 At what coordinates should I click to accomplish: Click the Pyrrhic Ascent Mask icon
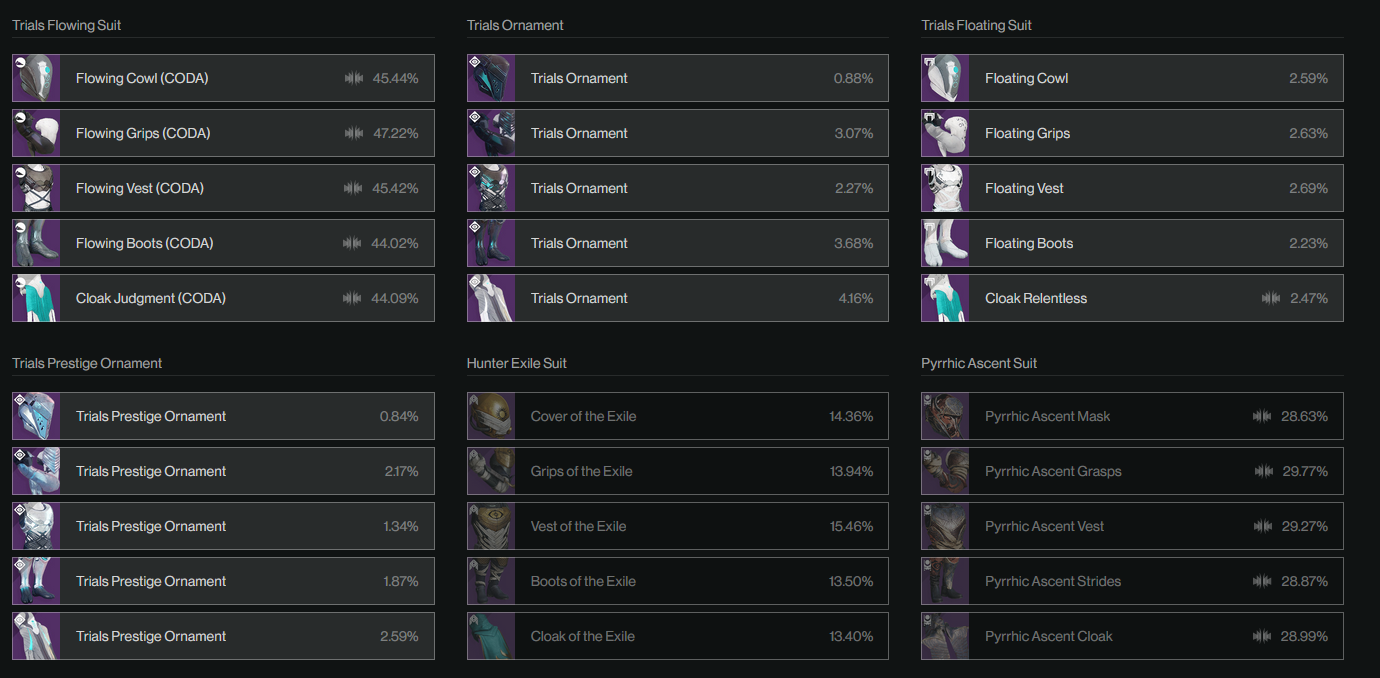tap(945, 416)
